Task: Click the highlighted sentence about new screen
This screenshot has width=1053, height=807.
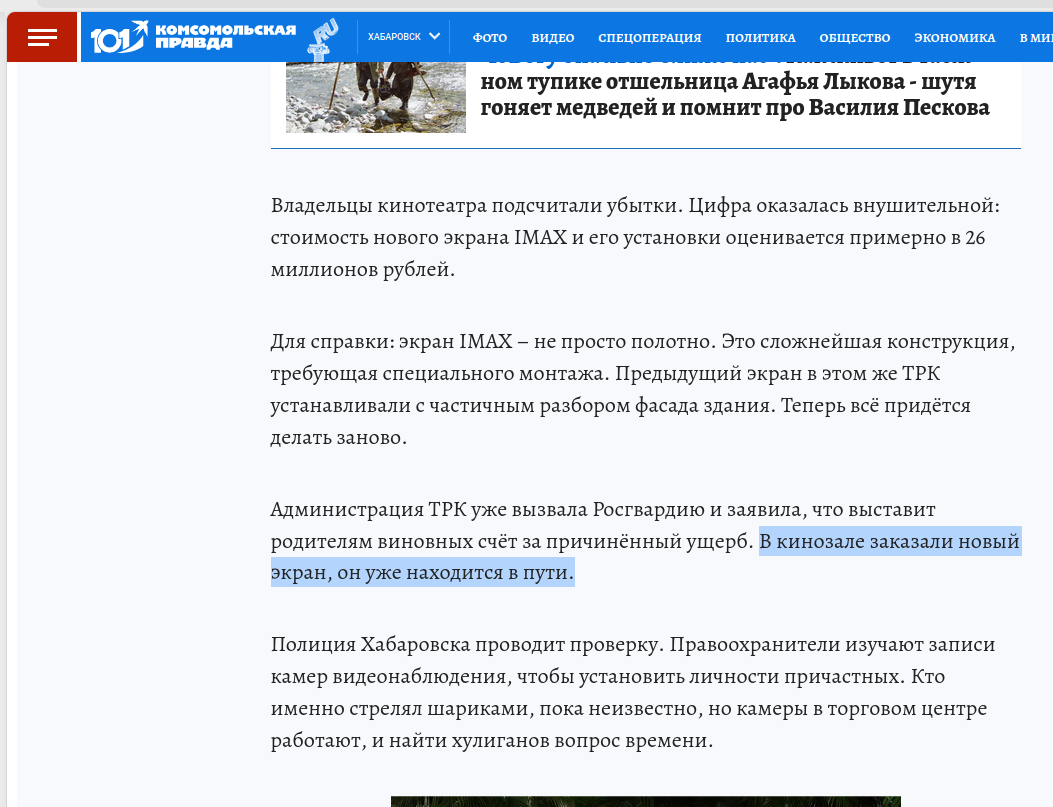Action: (645, 557)
